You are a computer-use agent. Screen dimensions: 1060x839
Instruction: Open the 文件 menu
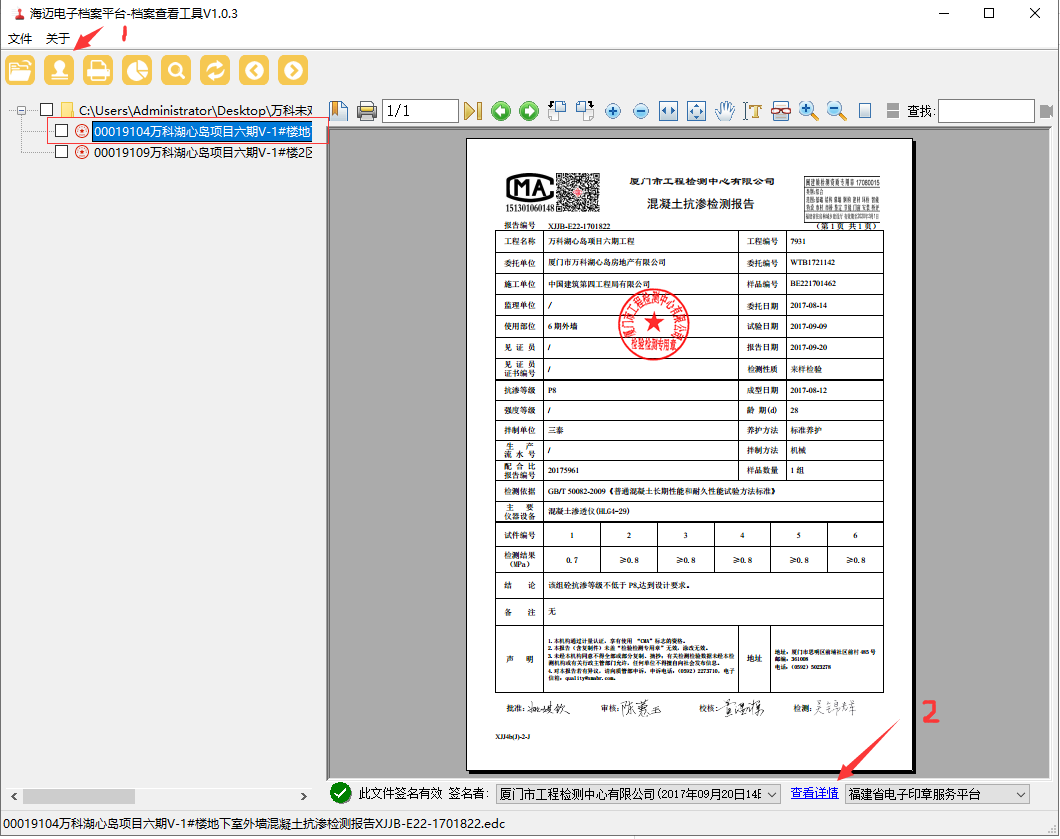click(x=20, y=39)
